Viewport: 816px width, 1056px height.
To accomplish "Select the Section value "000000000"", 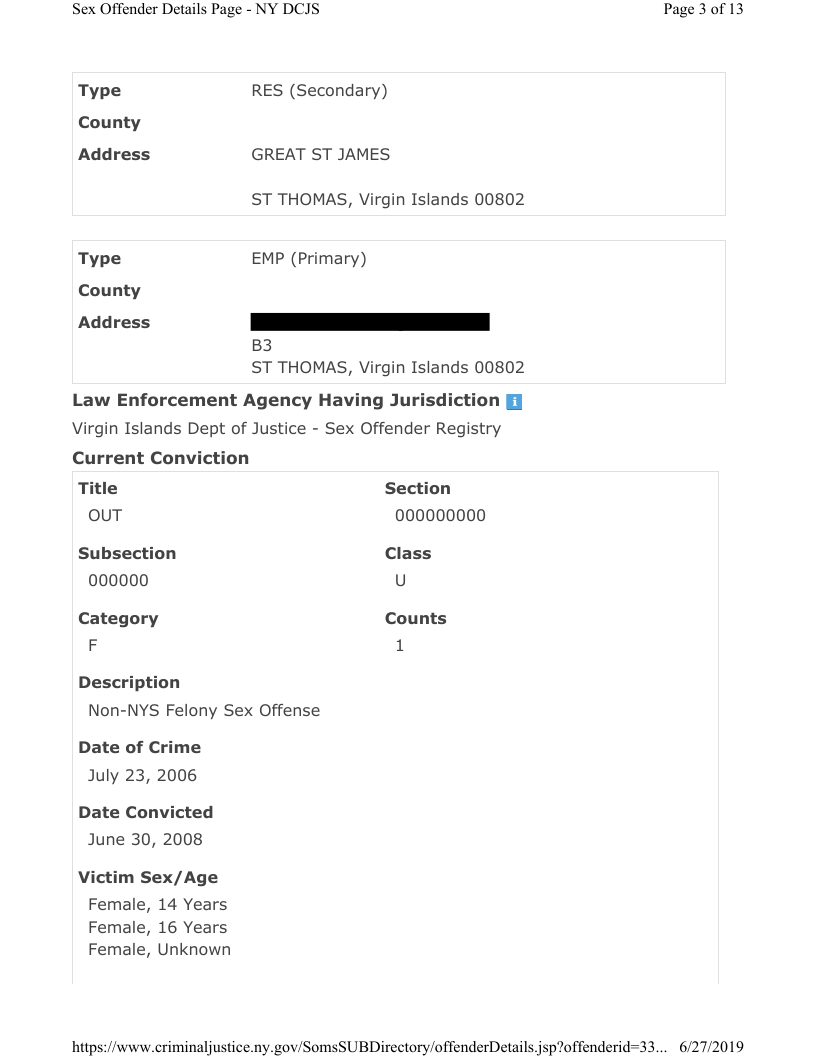I will click(x=440, y=516).
